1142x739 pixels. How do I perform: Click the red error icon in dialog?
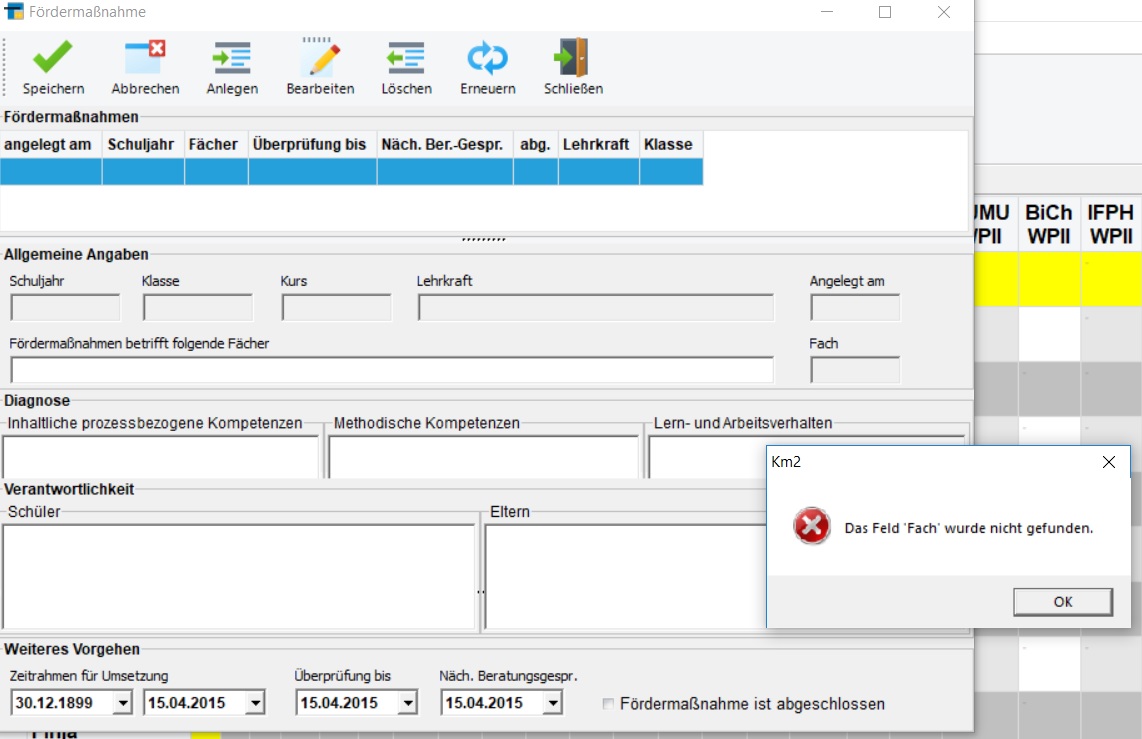(811, 526)
